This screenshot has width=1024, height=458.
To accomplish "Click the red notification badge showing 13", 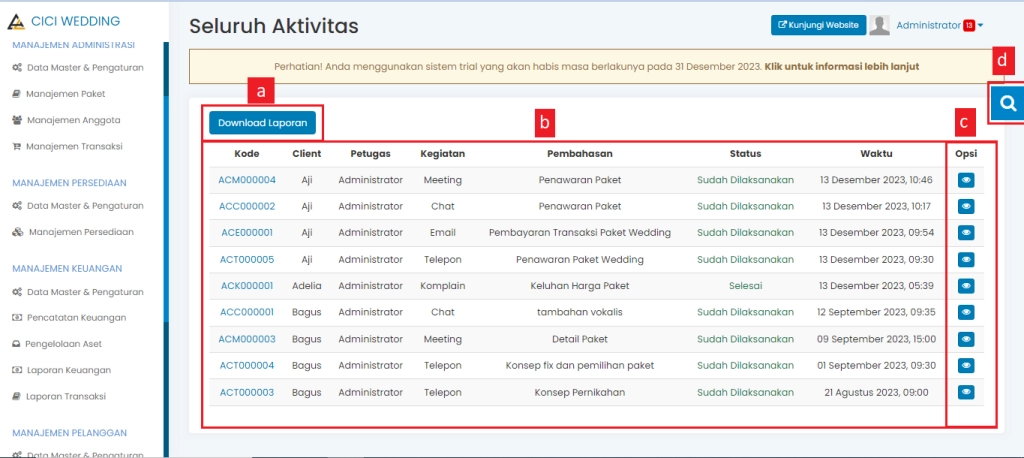I will point(968,26).
